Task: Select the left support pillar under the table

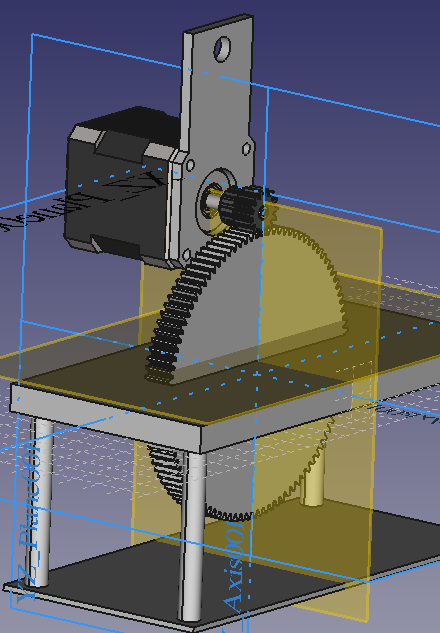Action: click(x=40, y=503)
